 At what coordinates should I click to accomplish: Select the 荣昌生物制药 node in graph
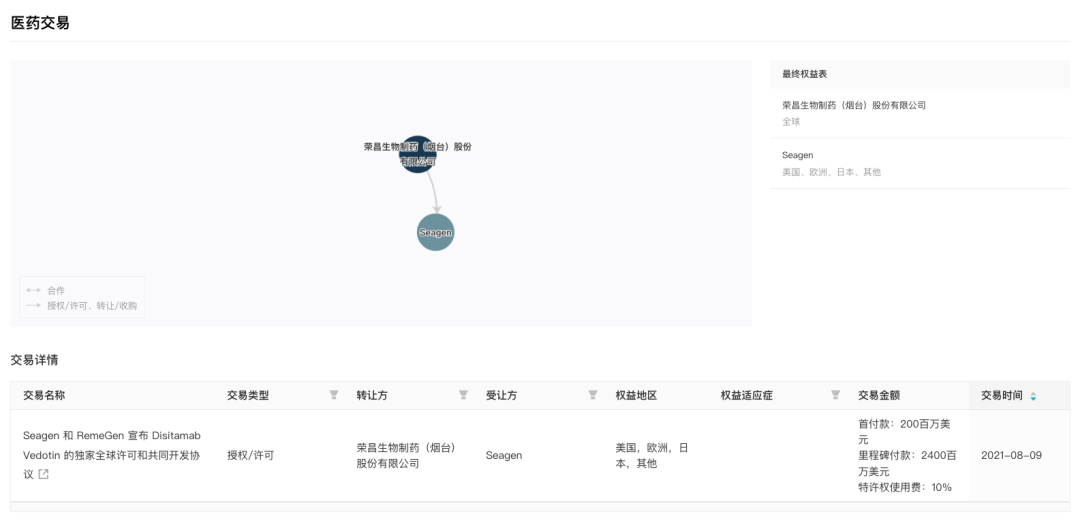pos(418,154)
